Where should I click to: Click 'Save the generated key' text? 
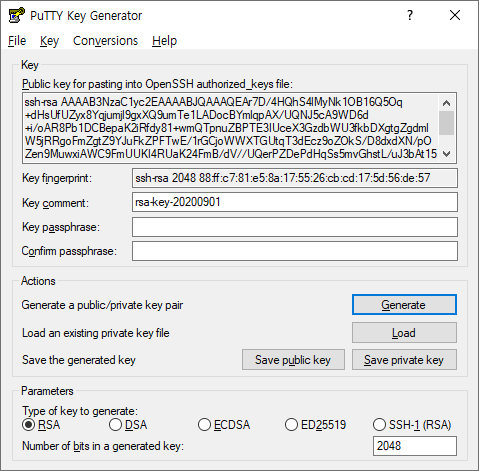pyautogui.click(x=79, y=360)
